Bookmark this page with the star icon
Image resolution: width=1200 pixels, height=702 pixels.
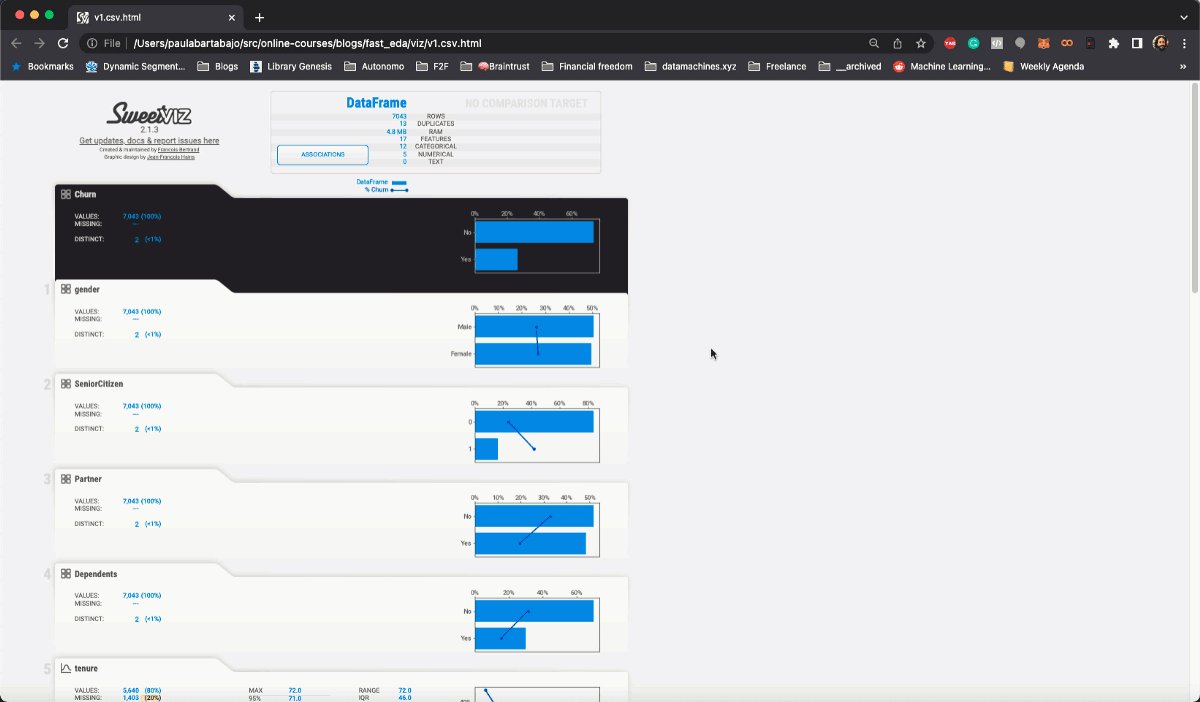pos(920,43)
